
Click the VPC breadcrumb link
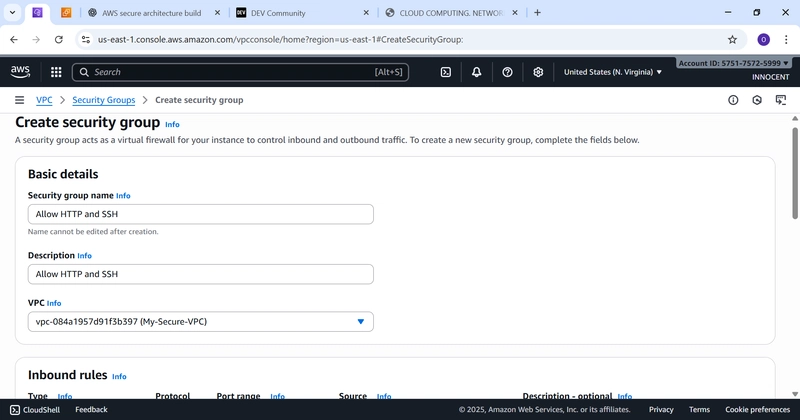pos(44,100)
